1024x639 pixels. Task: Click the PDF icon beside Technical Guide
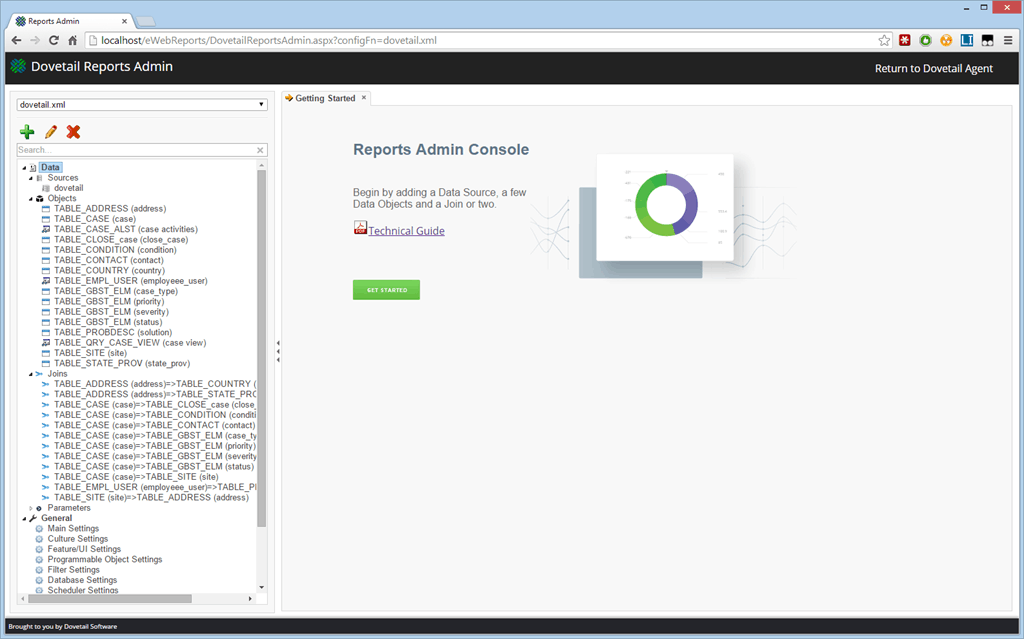coord(360,227)
